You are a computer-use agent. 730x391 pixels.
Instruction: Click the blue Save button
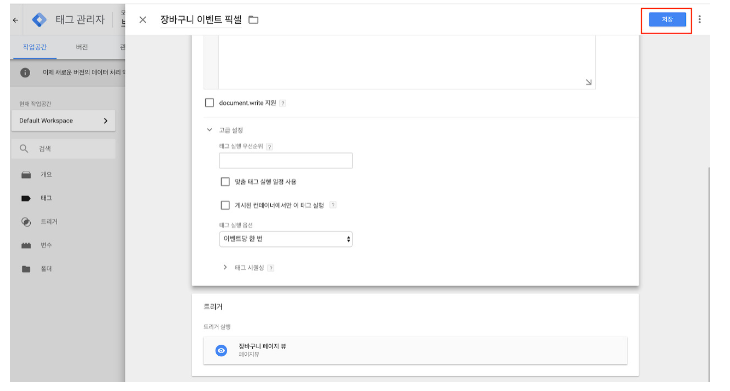pyautogui.click(x=667, y=20)
